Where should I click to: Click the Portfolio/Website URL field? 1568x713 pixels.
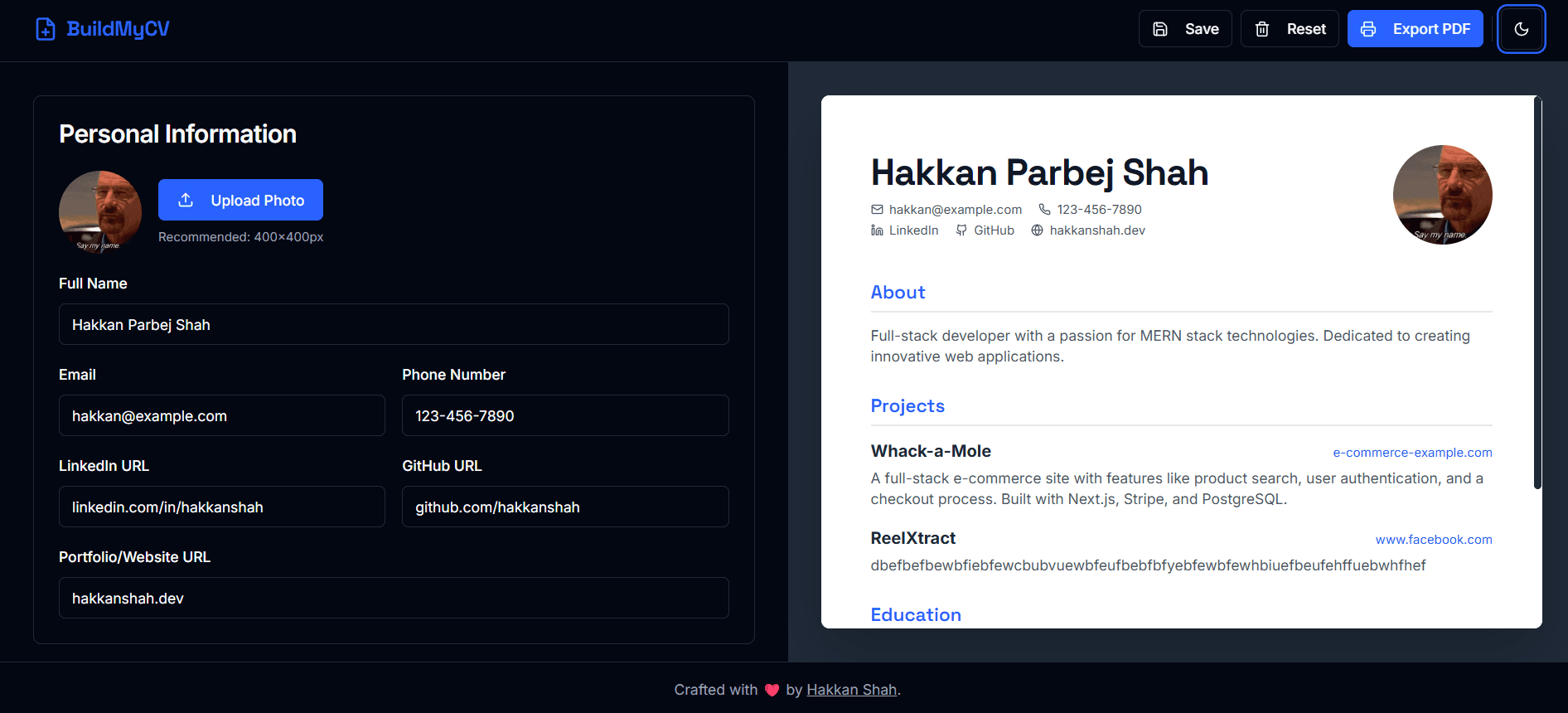394,598
